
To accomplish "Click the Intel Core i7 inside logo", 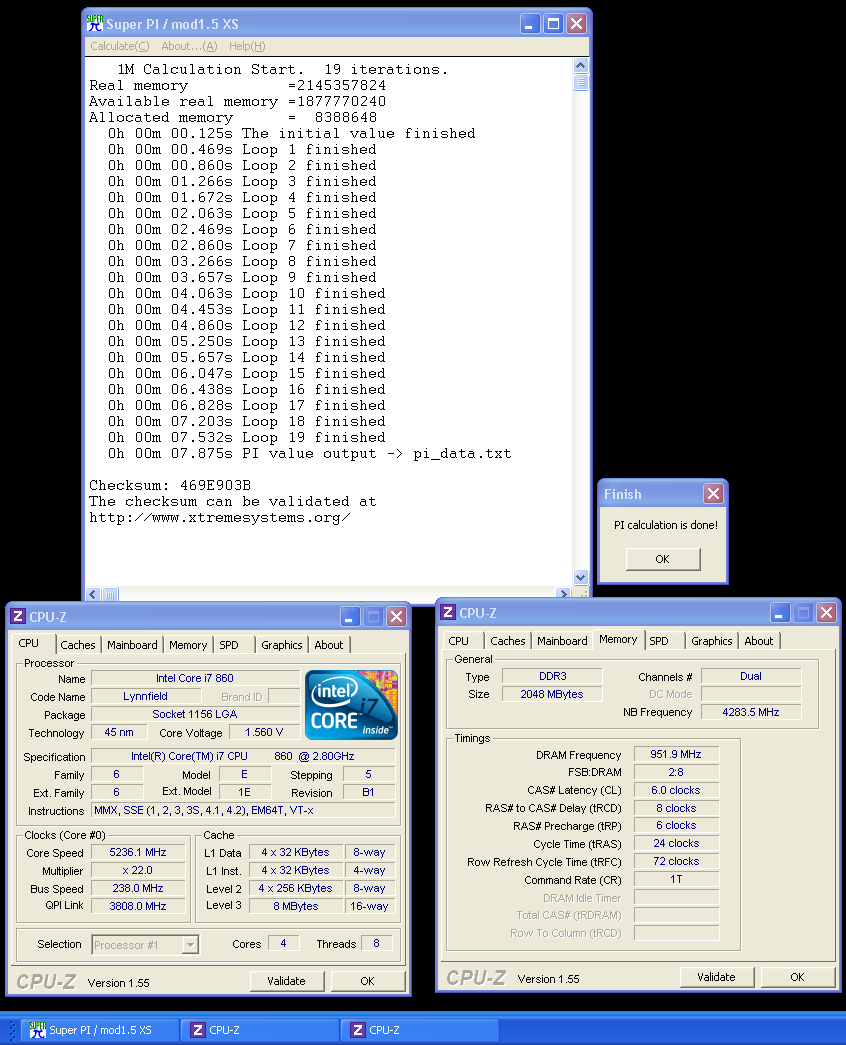I will pos(351,704).
